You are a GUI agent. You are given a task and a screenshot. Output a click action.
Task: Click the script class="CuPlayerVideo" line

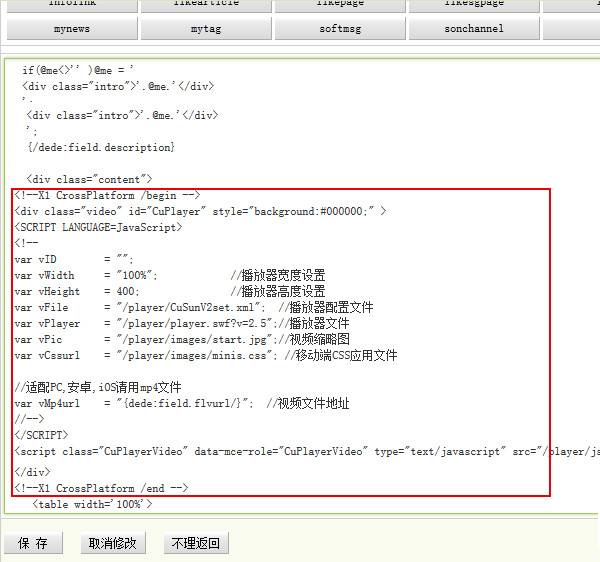point(307,452)
